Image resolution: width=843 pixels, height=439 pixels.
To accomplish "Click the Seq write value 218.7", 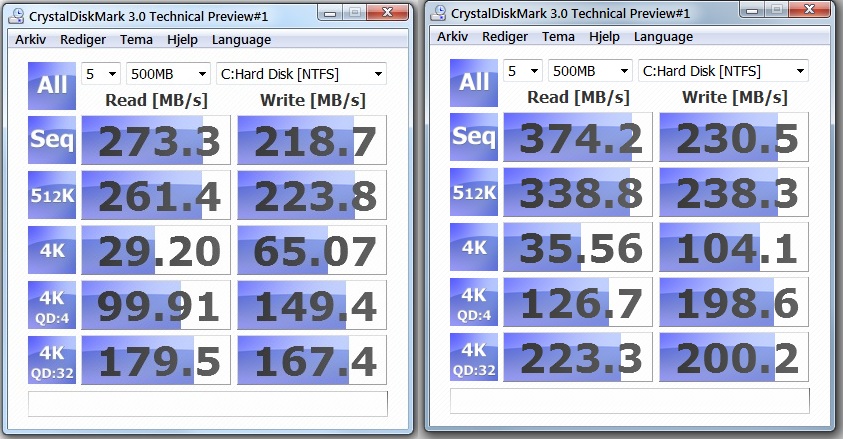I will pyautogui.click(x=312, y=140).
